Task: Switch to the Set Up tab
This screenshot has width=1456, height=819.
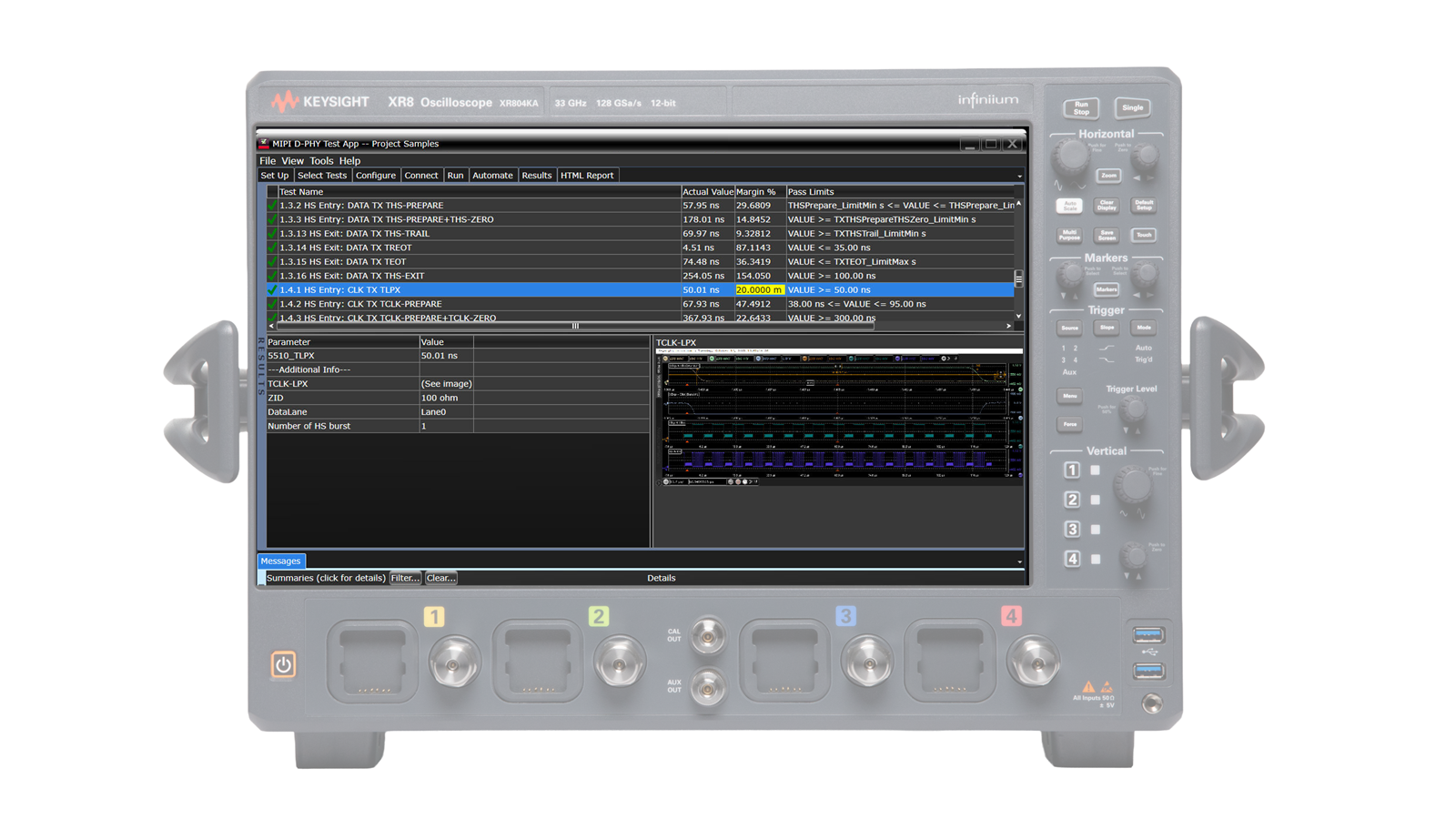Action: (275, 176)
